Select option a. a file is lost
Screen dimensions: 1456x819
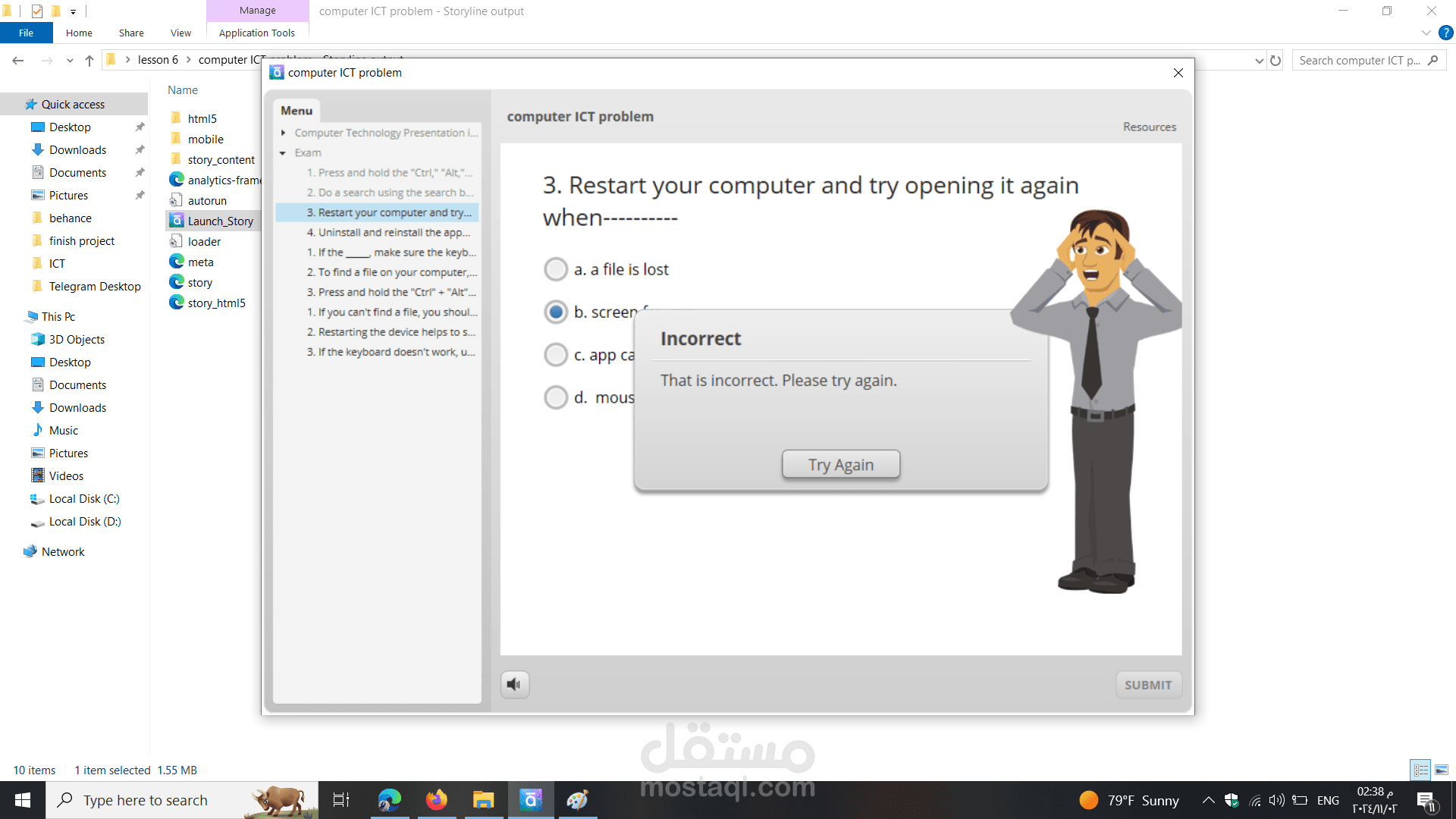(556, 269)
